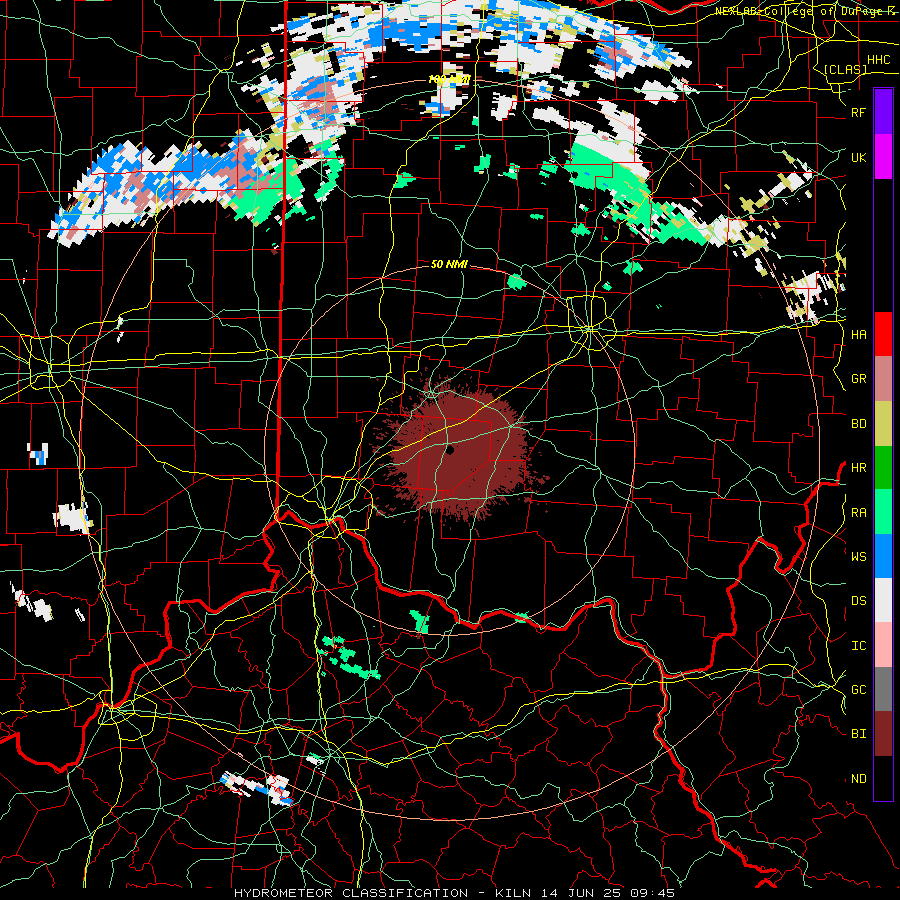Click the DS white legend swatch
The image size is (900, 900).
pyautogui.click(x=883, y=600)
